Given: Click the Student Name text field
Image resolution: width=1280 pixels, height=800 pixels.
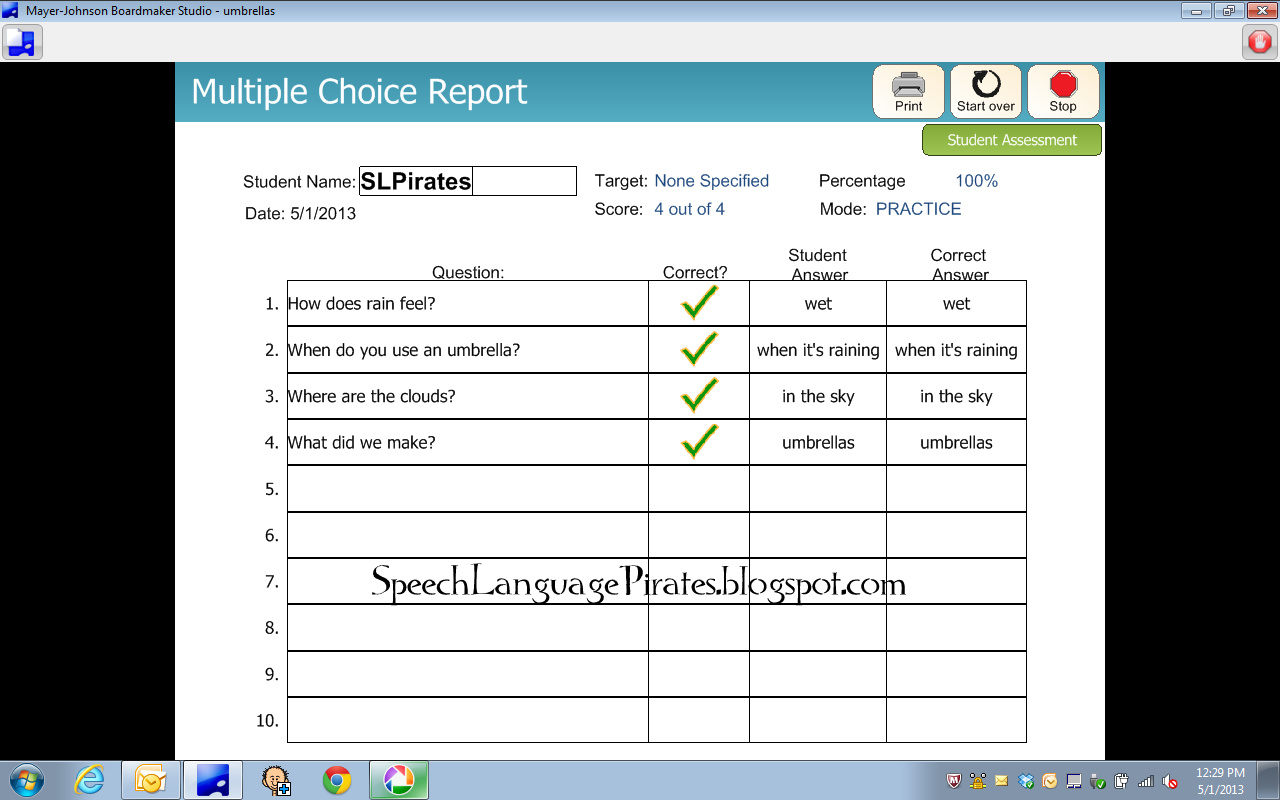Looking at the screenshot, I should [467, 181].
